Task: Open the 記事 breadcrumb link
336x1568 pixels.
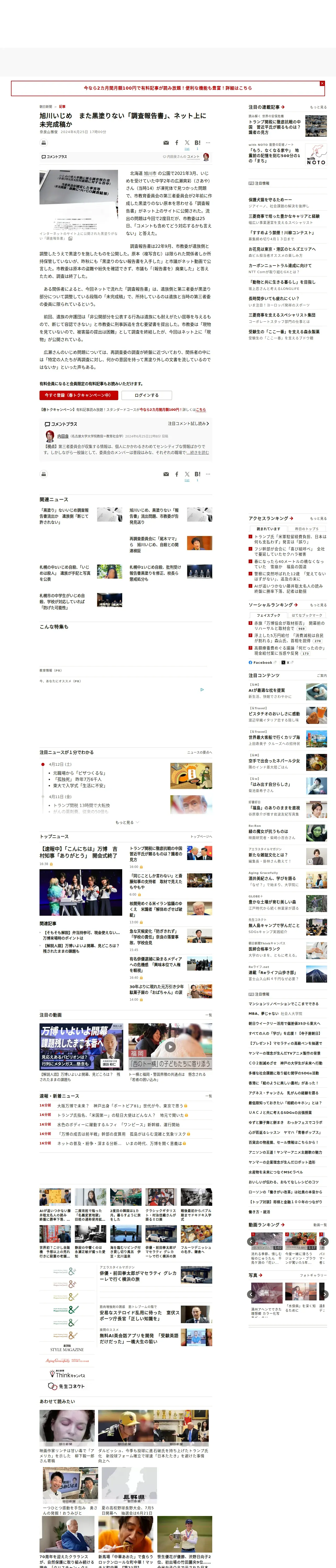Action: tap(62, 107)
